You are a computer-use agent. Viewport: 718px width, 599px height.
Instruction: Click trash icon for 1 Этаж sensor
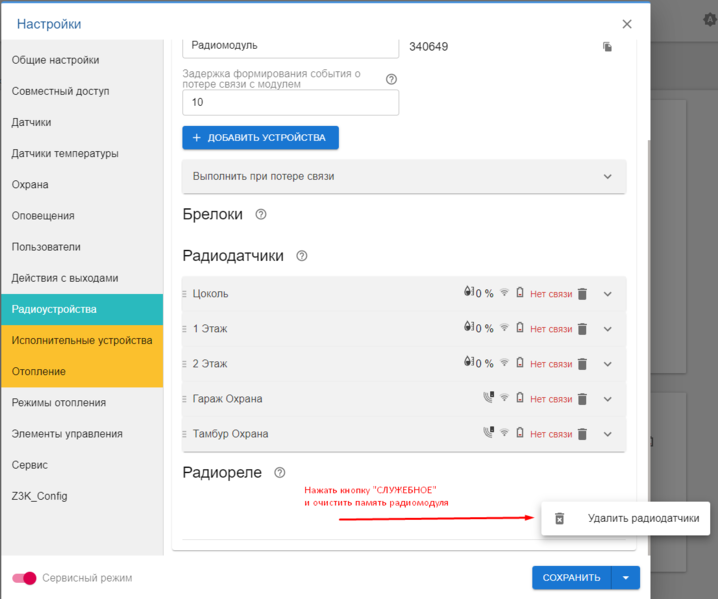pos(582,329)
